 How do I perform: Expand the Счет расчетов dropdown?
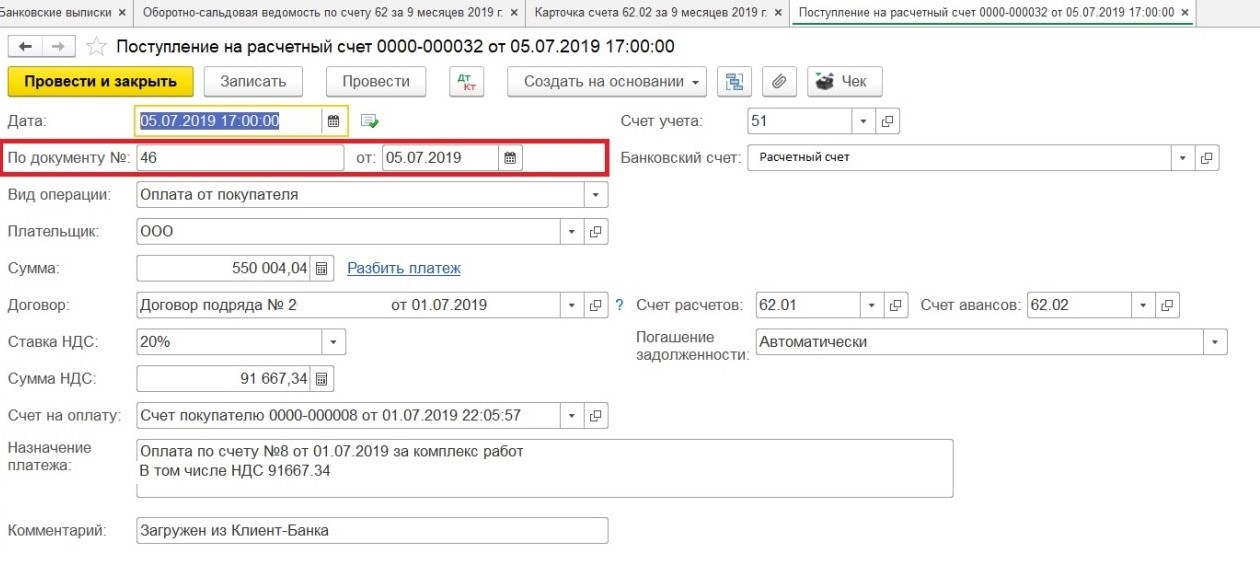click(x=873, y=305)
